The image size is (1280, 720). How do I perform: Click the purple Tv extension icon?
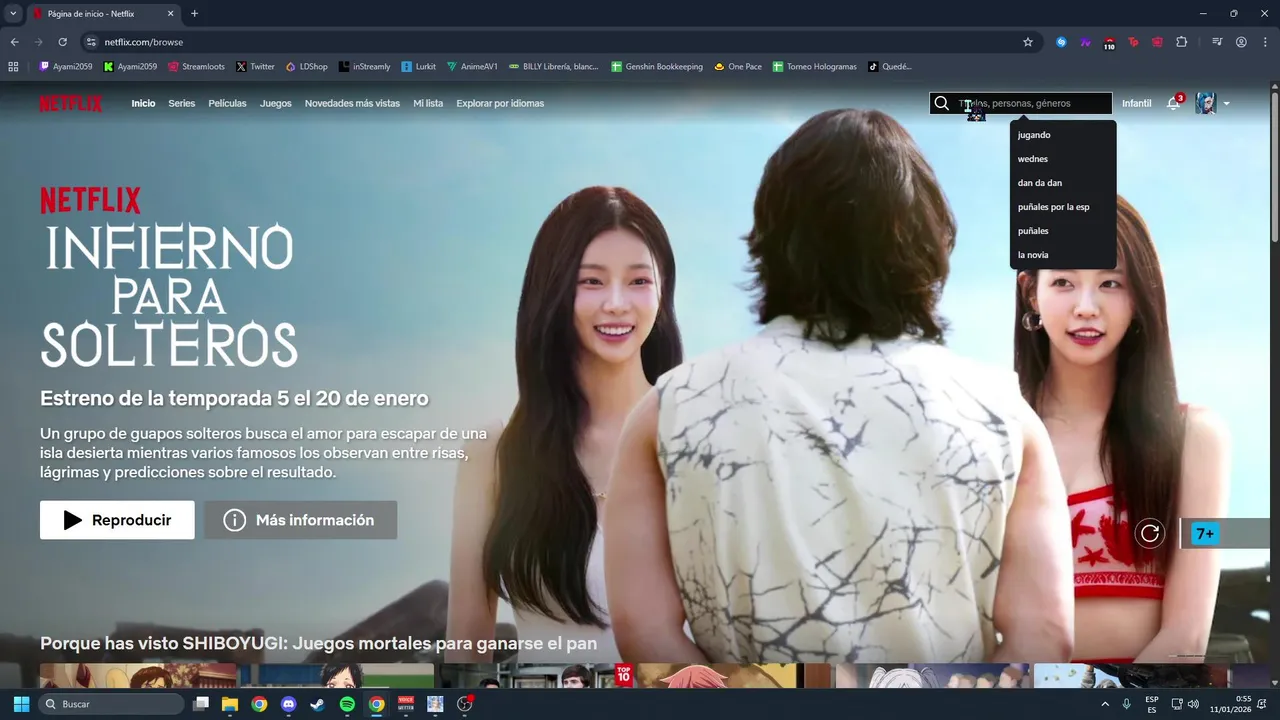[1085, 42]
